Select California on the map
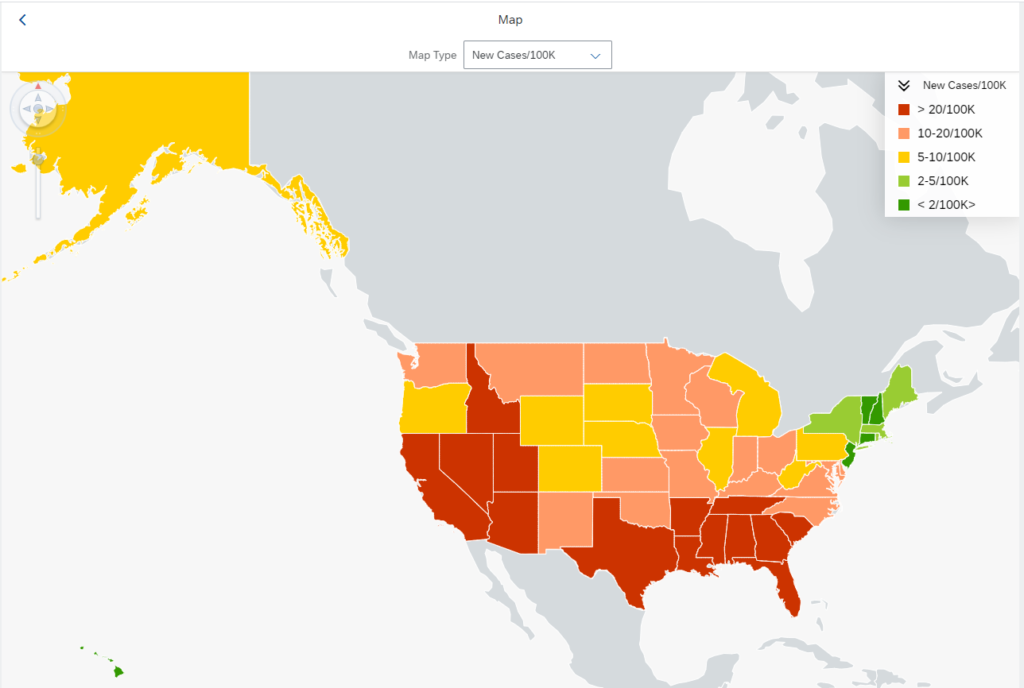The width and height of the screenshot is (1024, 688). [425, 480]
